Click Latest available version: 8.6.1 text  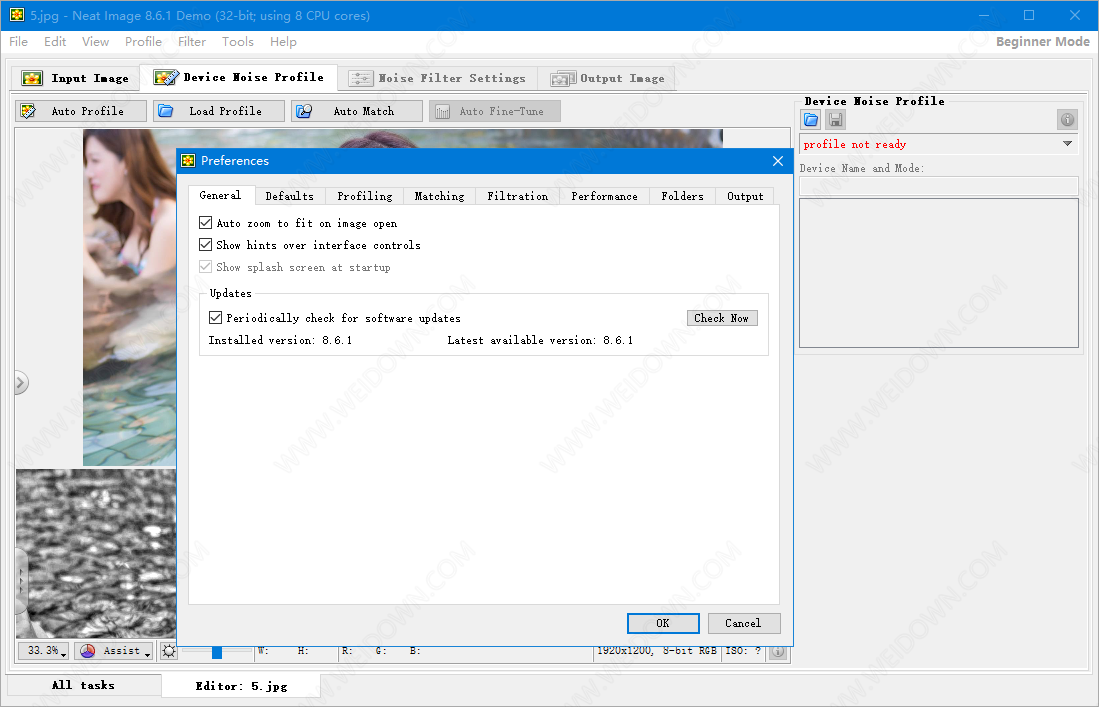tap(540, 340)
